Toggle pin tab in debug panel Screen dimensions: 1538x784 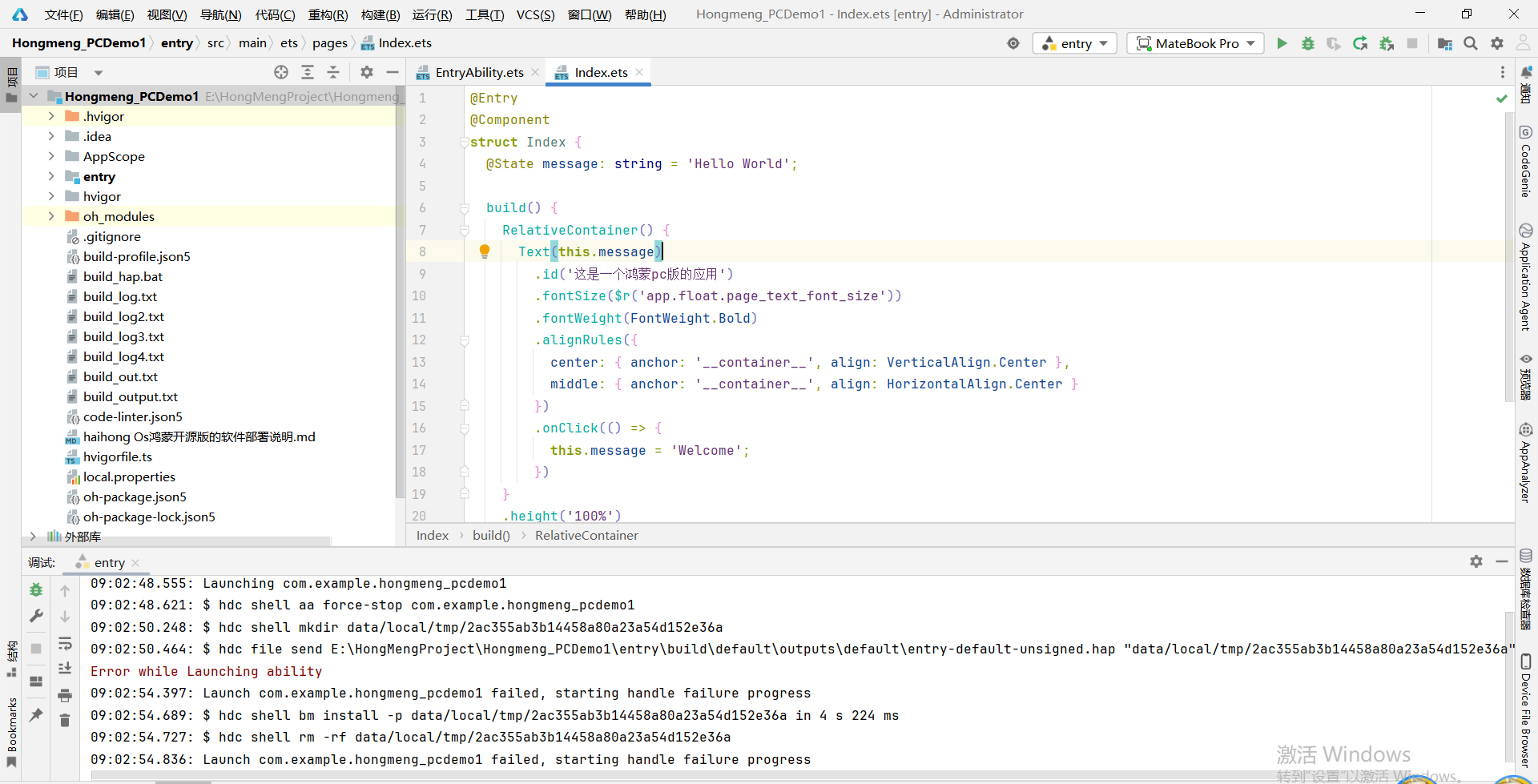[36, 714]
